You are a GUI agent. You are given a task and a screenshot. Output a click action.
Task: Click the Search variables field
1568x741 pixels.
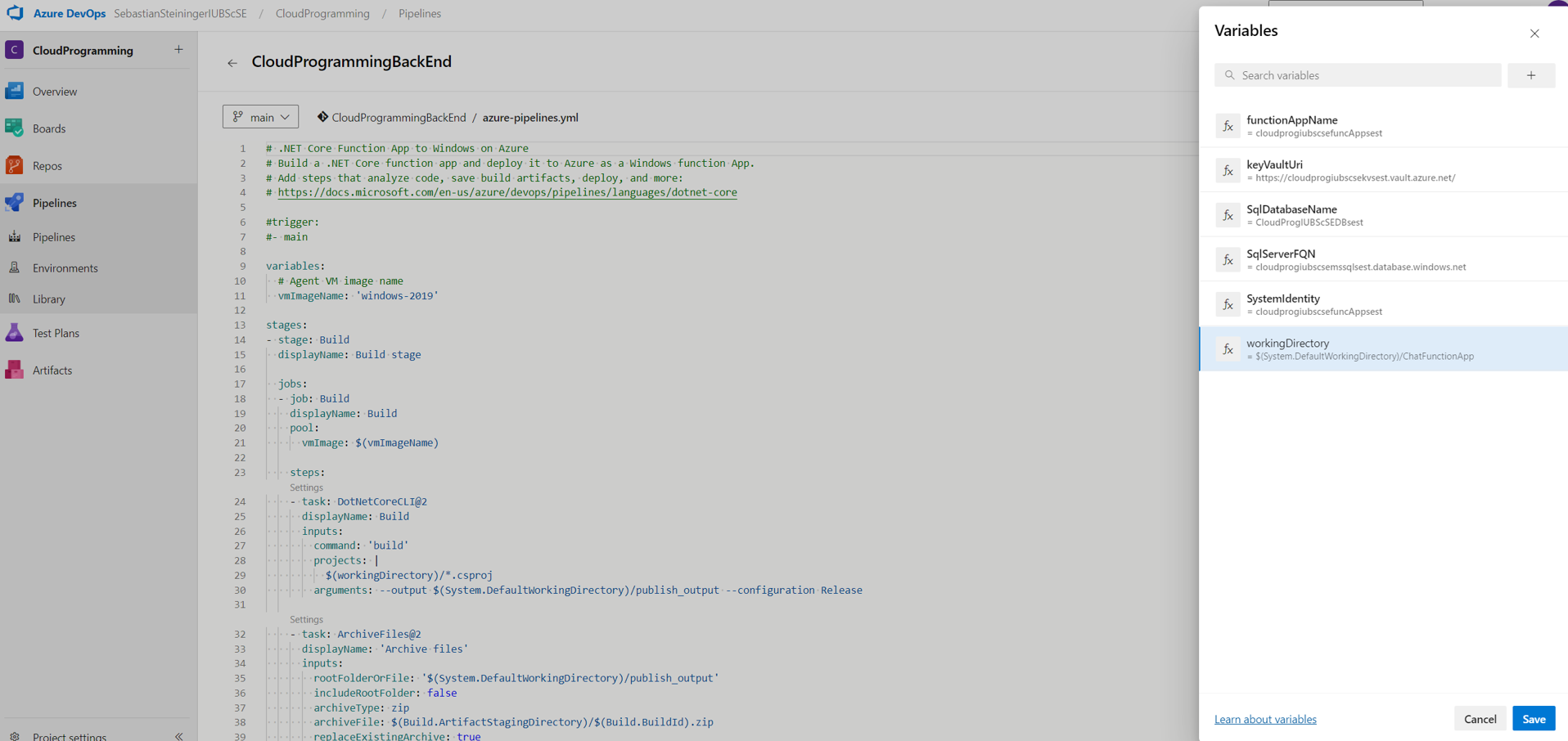(x=1358, y=75)
